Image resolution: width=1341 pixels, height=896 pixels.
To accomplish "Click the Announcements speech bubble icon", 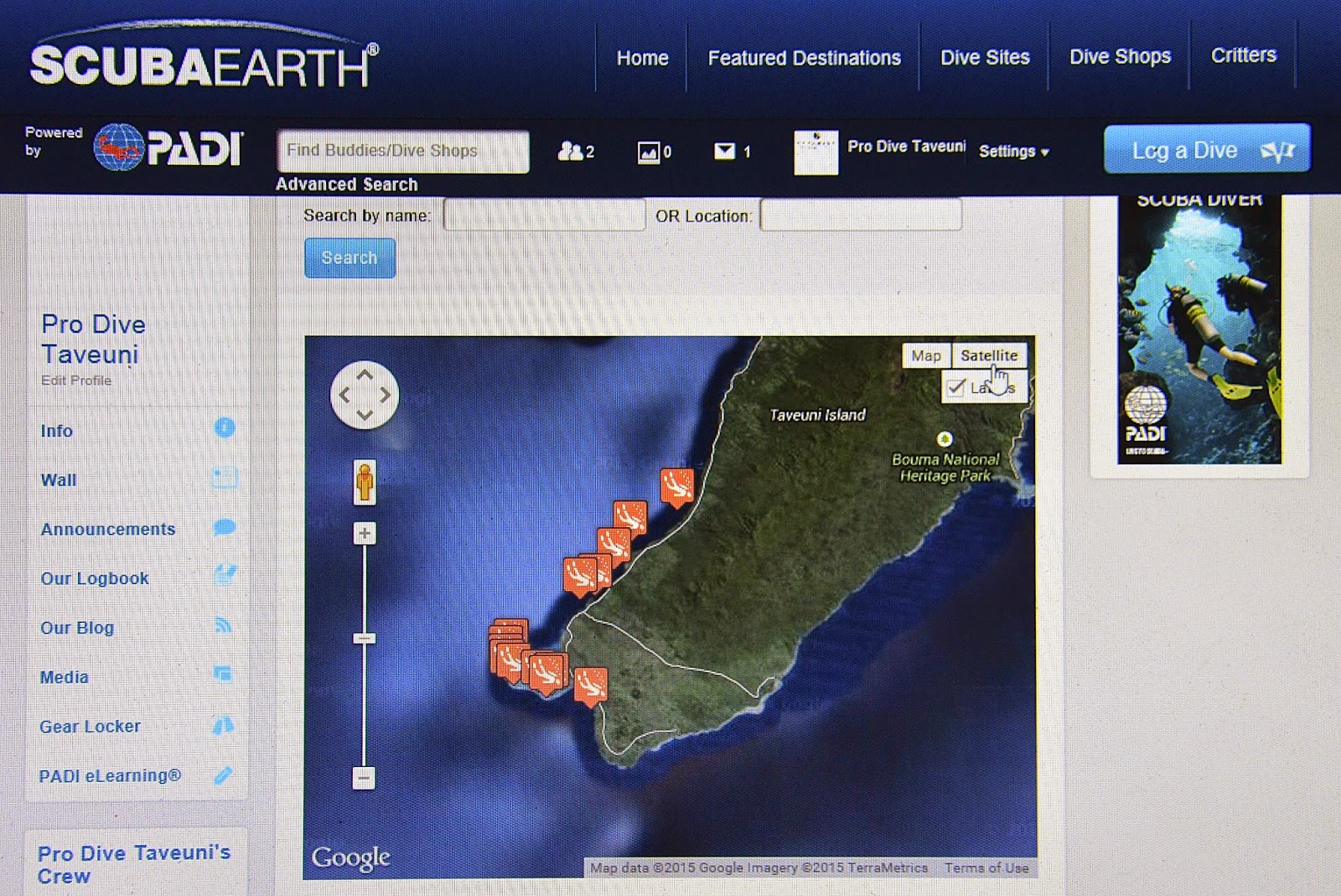I will [225, 527].
